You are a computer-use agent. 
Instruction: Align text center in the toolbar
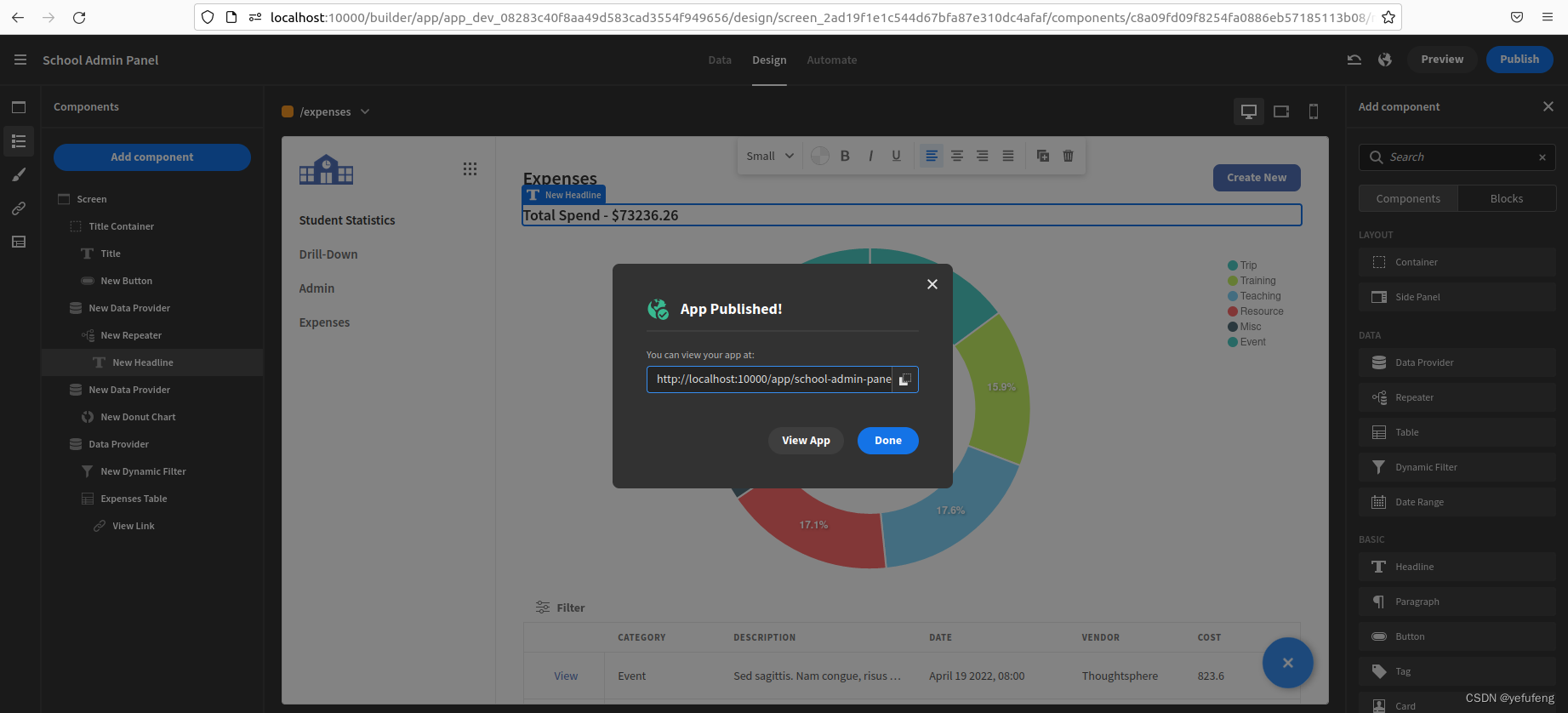[957, 156]
